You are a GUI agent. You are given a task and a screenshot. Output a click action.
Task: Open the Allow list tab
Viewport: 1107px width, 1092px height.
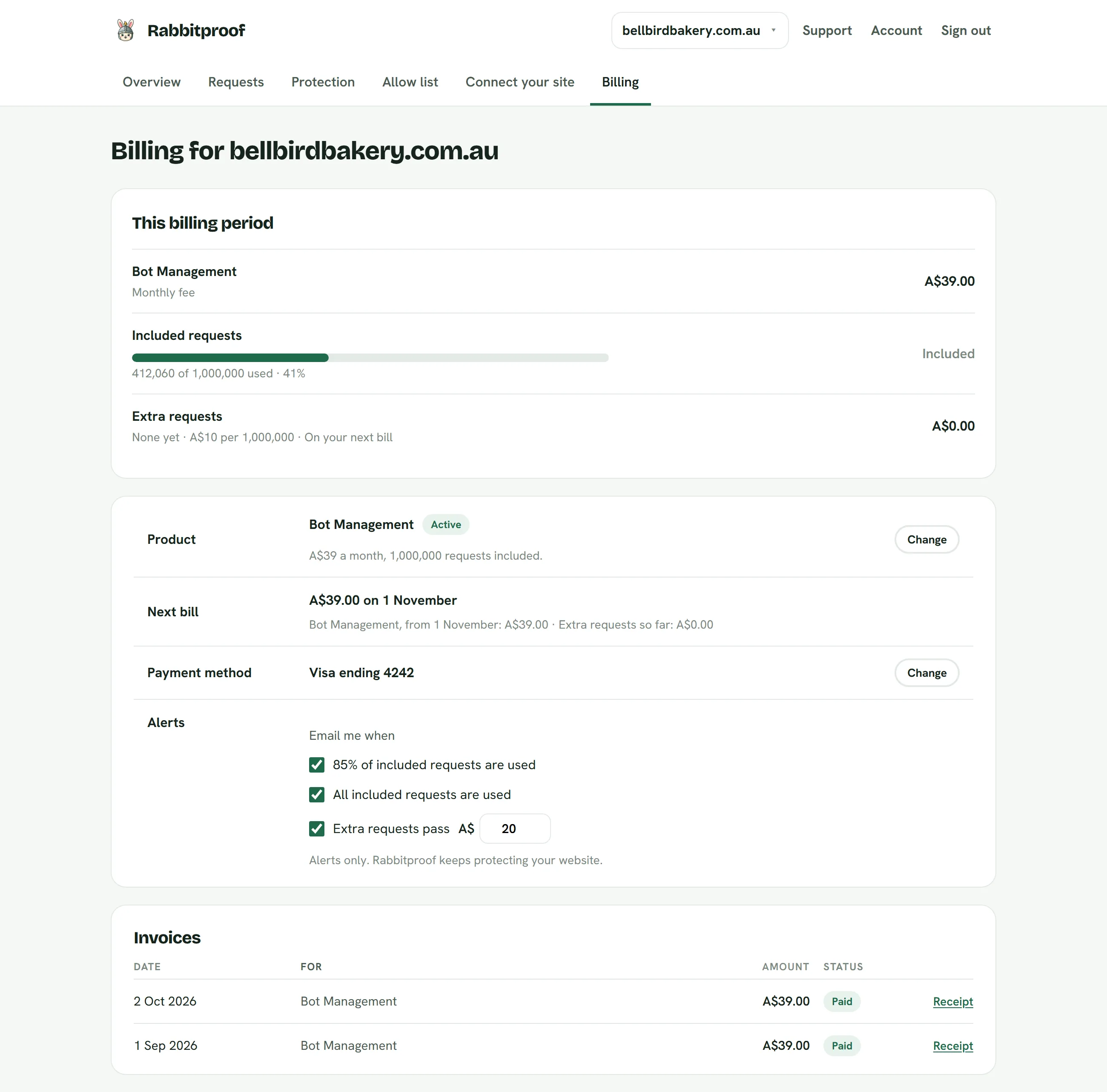tap(410, 82)
